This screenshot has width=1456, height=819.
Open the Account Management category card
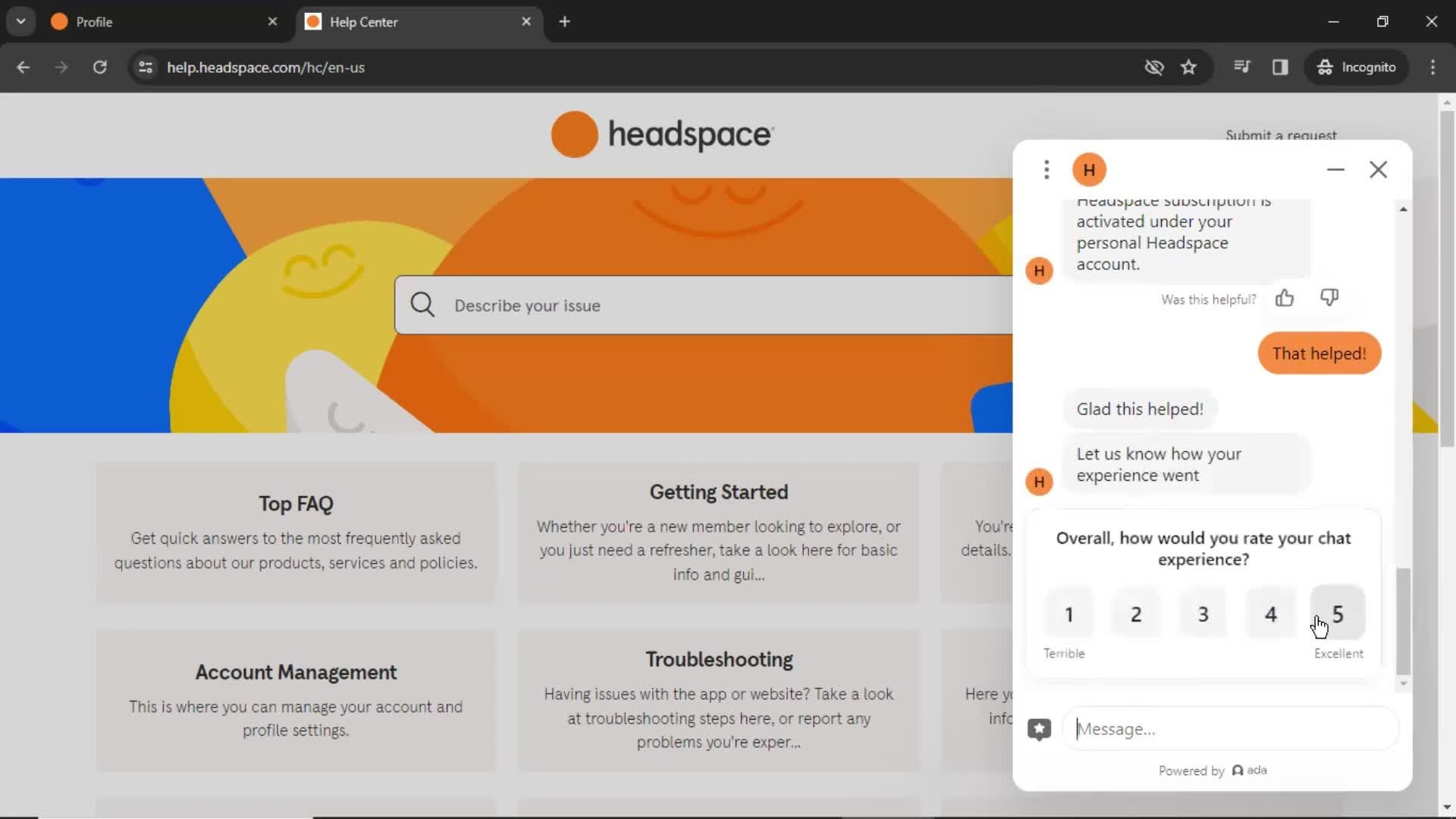click(296, 701)
